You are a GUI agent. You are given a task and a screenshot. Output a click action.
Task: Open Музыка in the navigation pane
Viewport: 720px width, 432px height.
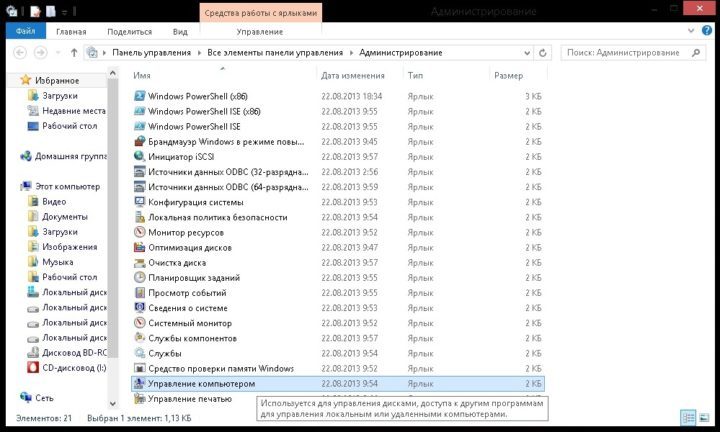click(x=57, y=262)
